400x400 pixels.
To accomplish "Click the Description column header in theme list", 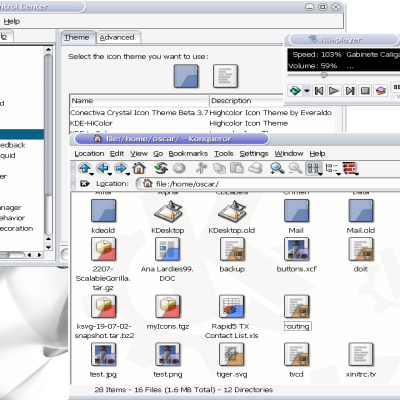I will 247,101.
